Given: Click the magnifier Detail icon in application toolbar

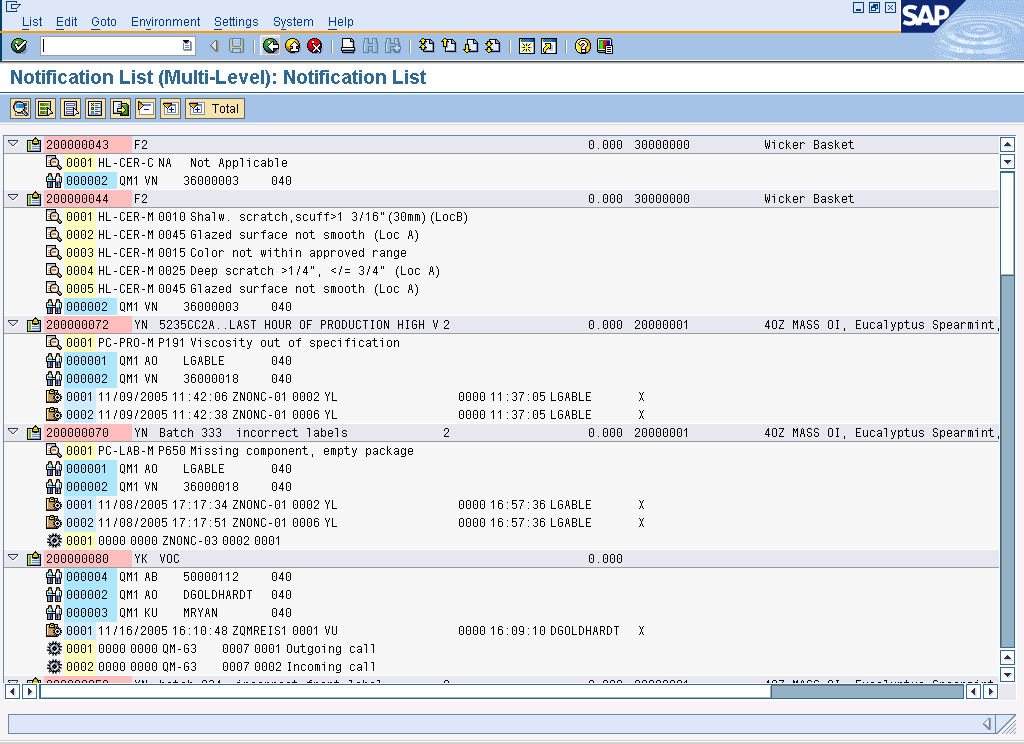Looking at the screenshot, I should pyautogui.click(x=20, y=108).
